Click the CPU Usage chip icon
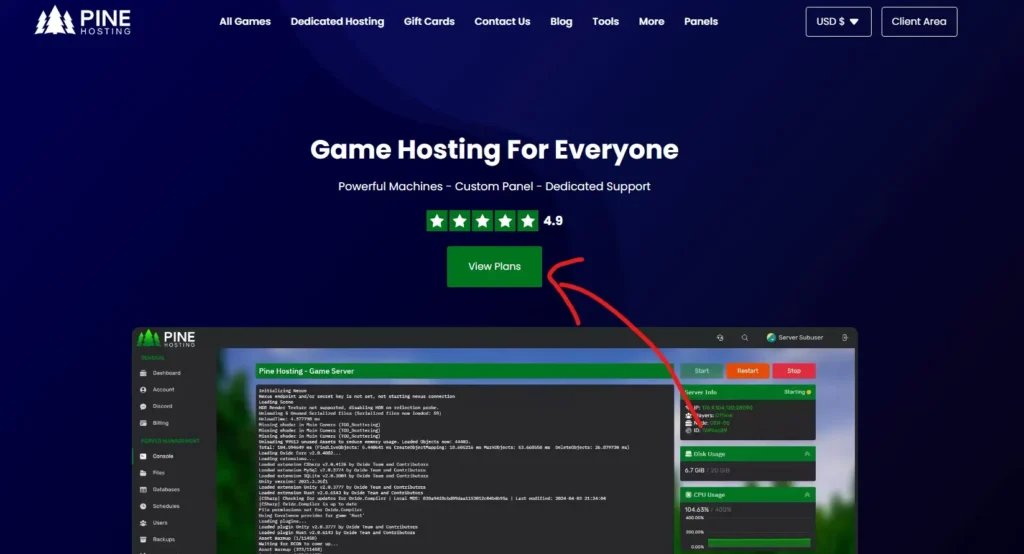The image size is (1024, 554). tap(688, 495)
